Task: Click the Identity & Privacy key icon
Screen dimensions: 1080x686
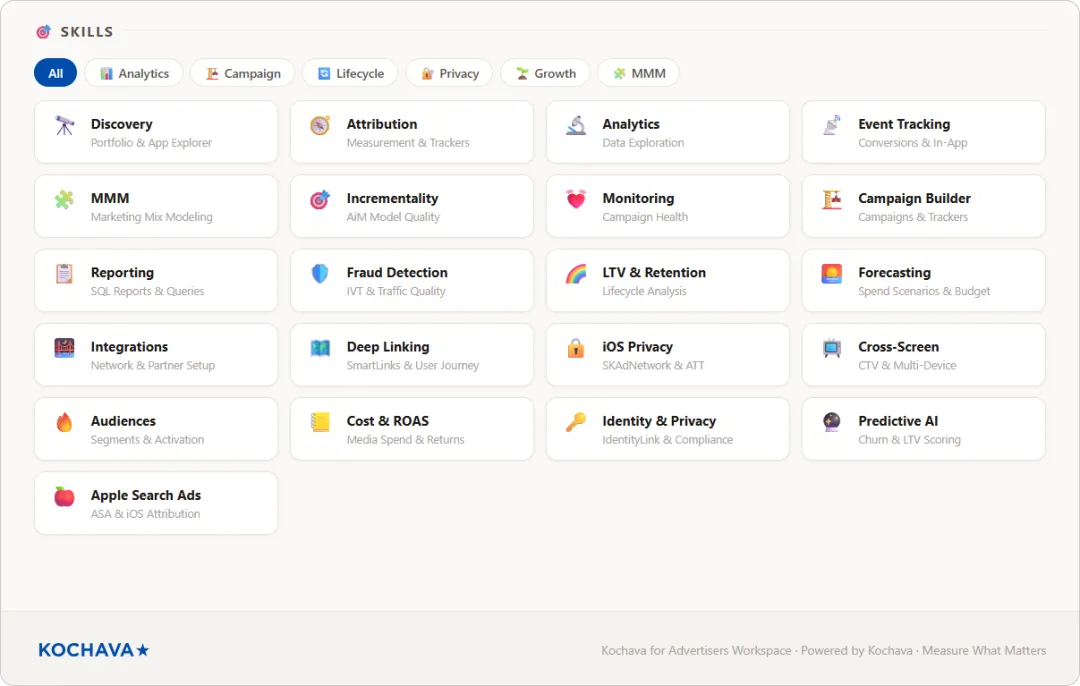Action: click(x=576, y=422)
